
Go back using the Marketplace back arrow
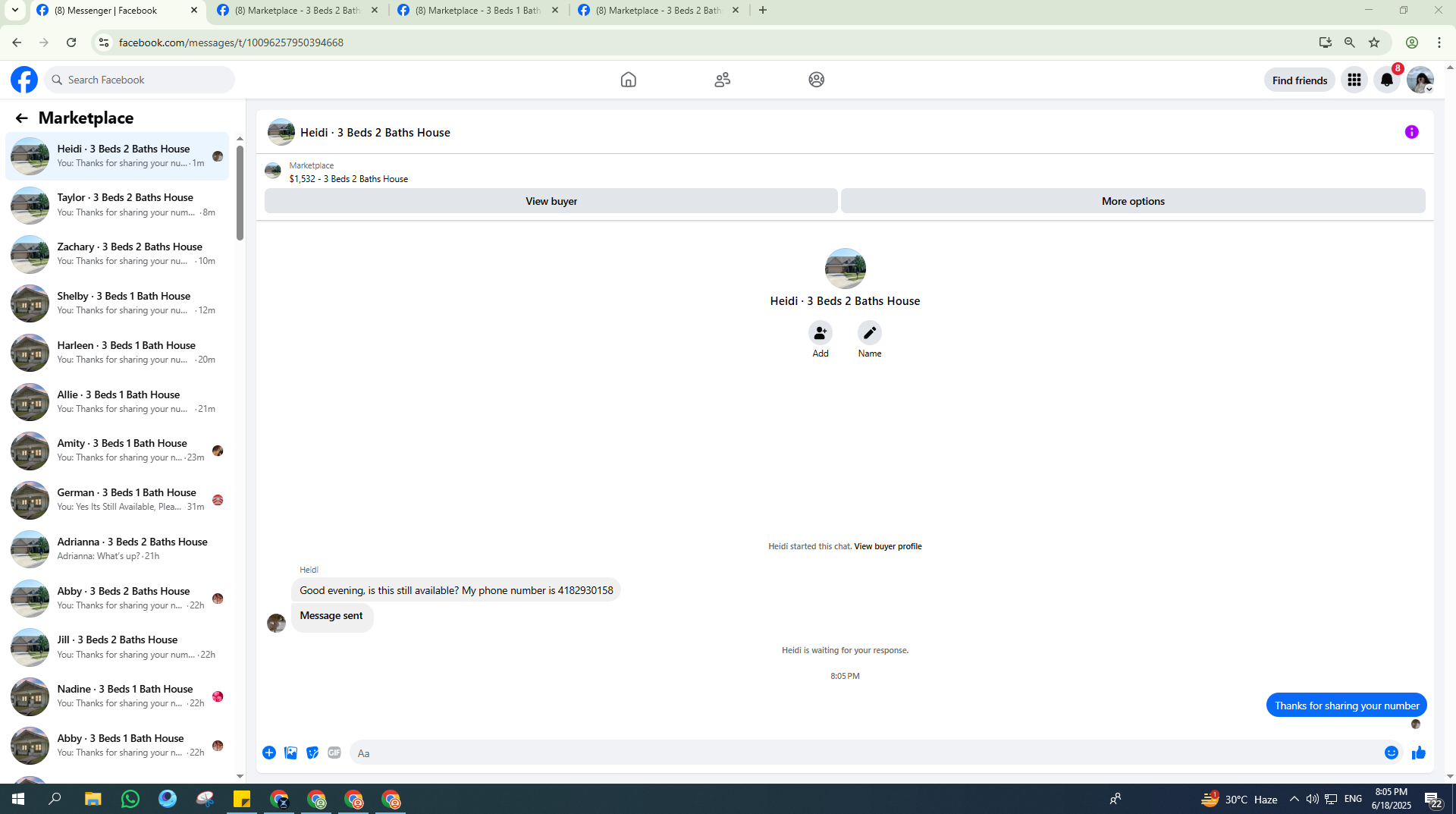click(x=21, y=118)
